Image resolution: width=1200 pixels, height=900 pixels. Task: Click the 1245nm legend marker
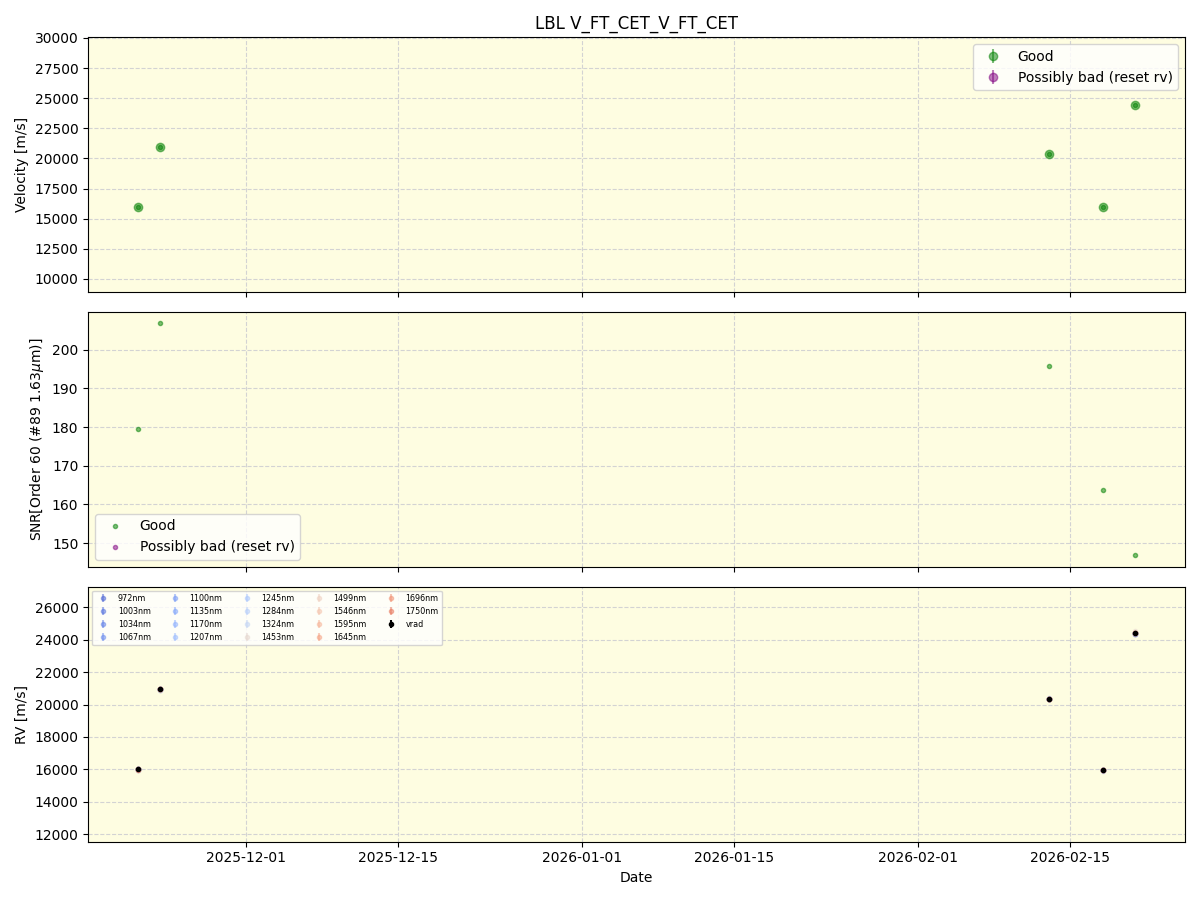tap(247, 598)
